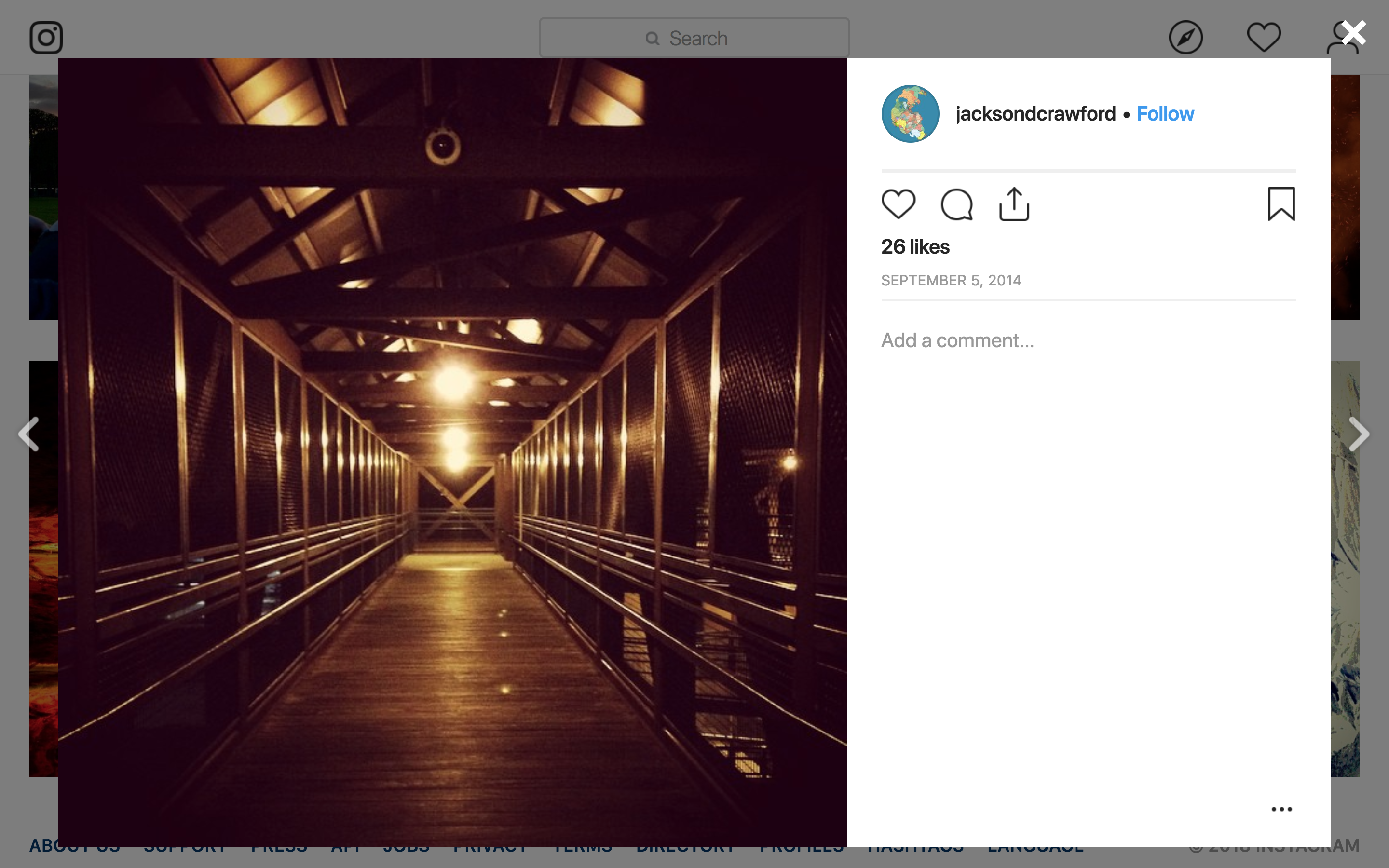This screenshot has width=1389, height=868.
Task: Click the covered bridge photo
Action: (452, 452)
